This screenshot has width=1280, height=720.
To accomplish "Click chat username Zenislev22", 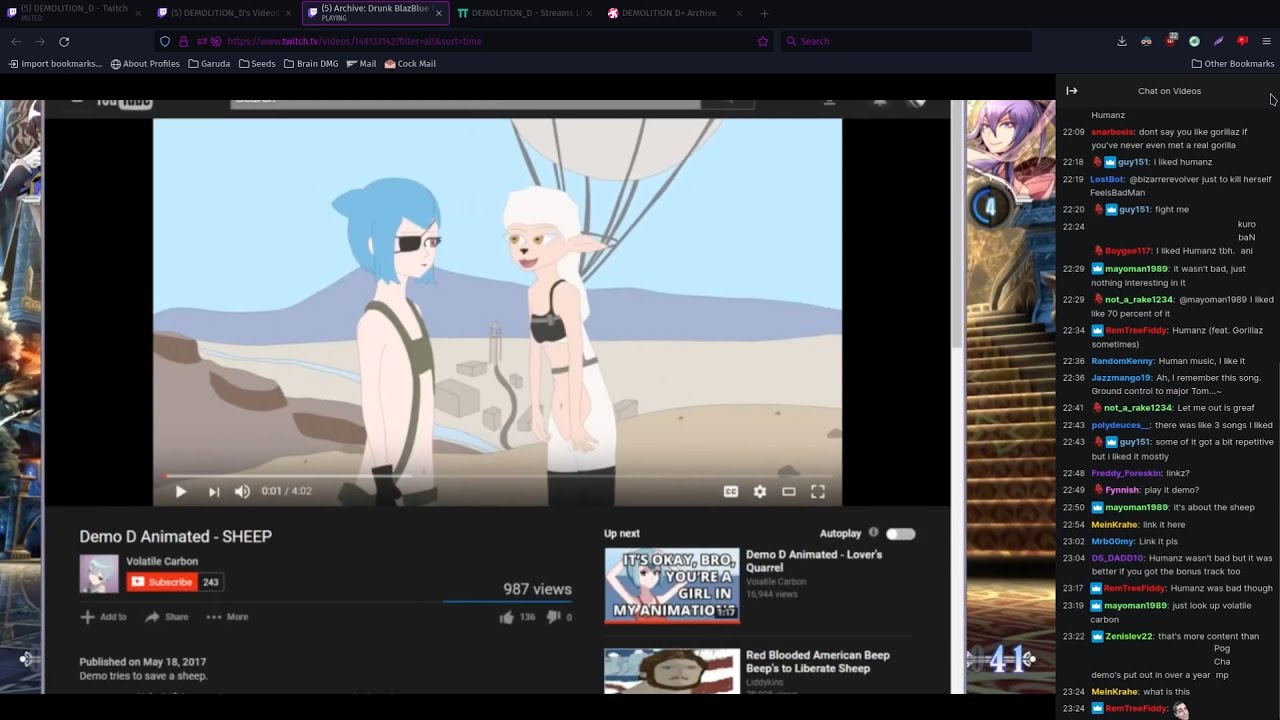I will click(1129, 636).
